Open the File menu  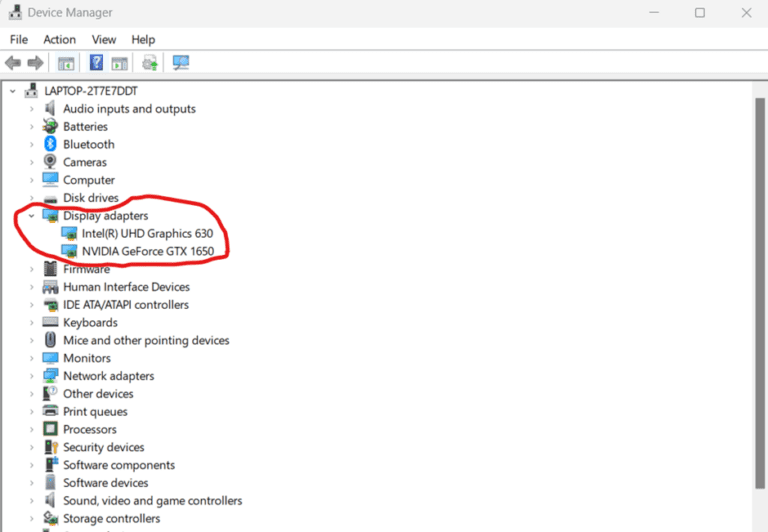coord(19,39)
